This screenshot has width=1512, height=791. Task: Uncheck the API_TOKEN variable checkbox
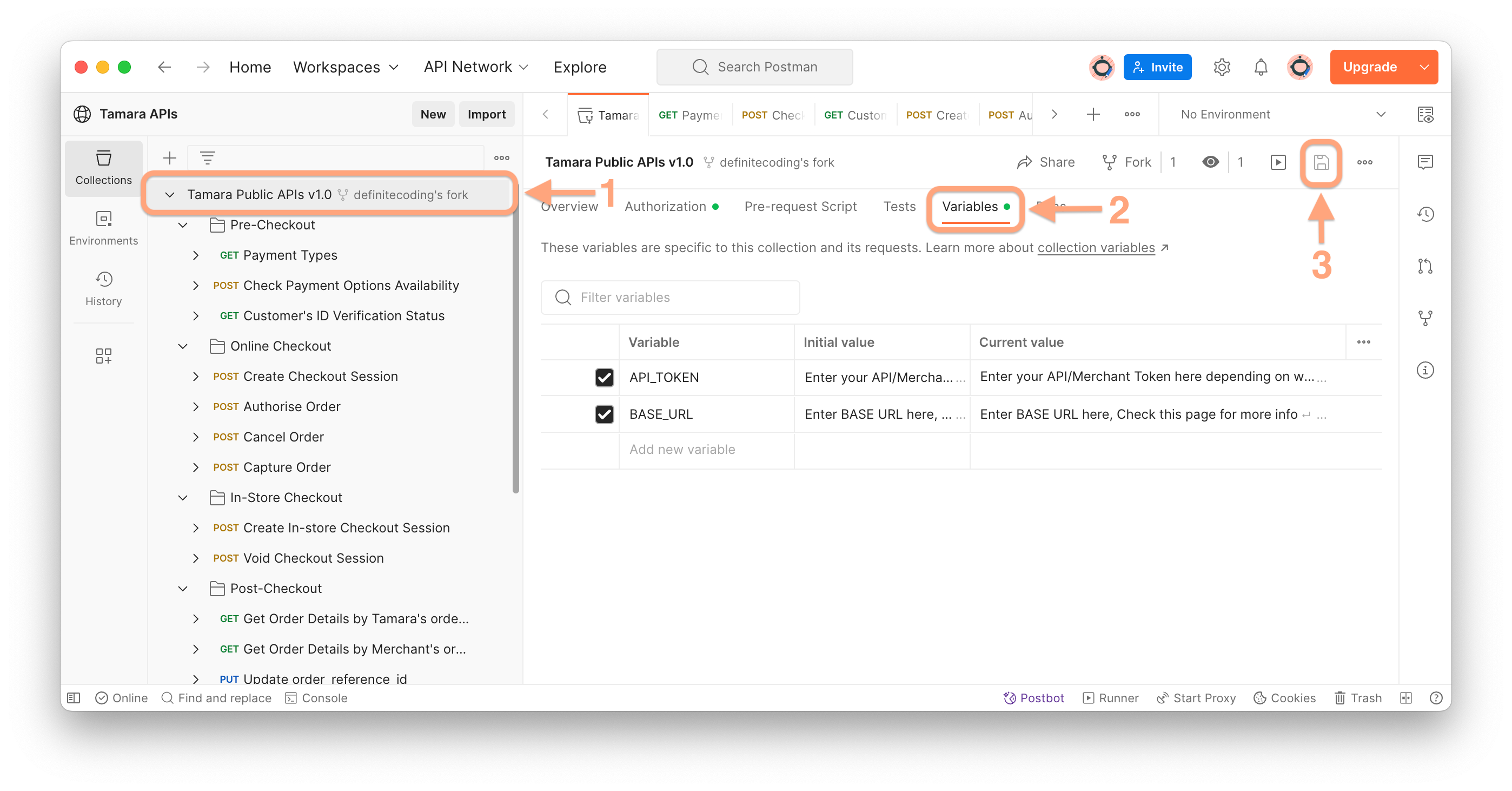pyautogui.click(x=604, y=377)
